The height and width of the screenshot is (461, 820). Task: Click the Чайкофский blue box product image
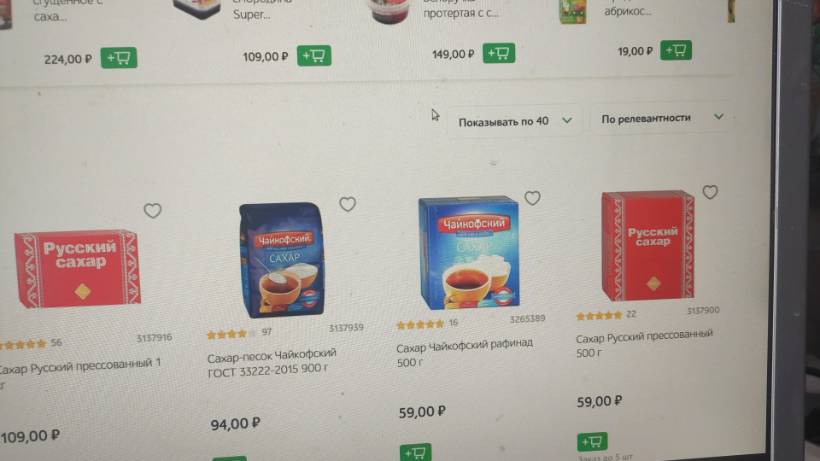[469, 252]
